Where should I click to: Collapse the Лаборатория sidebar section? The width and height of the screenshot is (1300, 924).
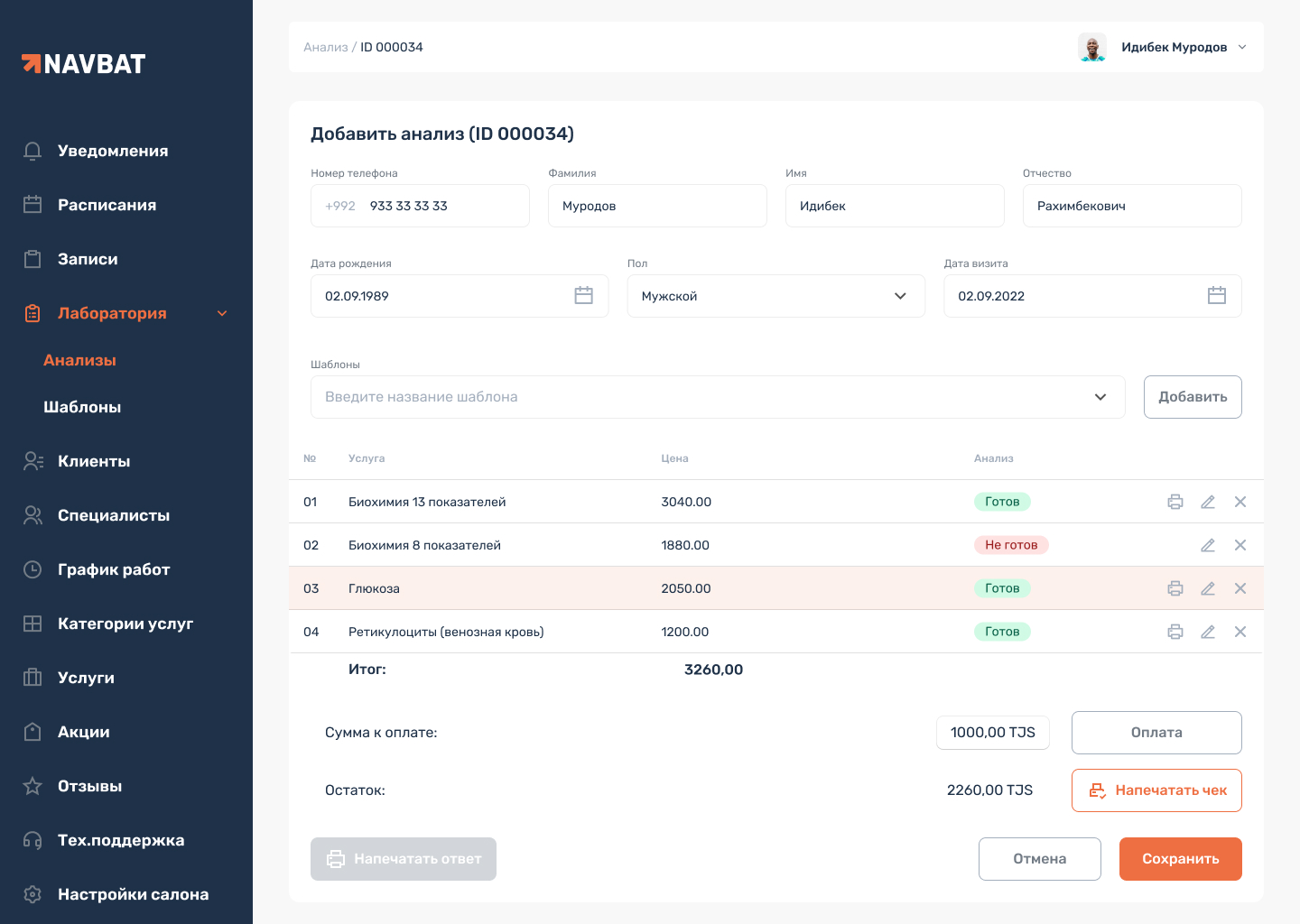click(222, 313)
